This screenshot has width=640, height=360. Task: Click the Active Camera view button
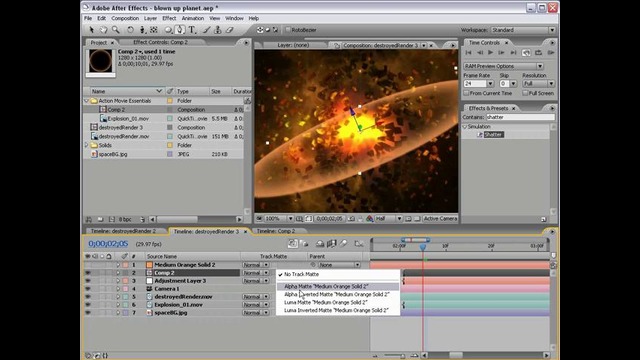440,219
